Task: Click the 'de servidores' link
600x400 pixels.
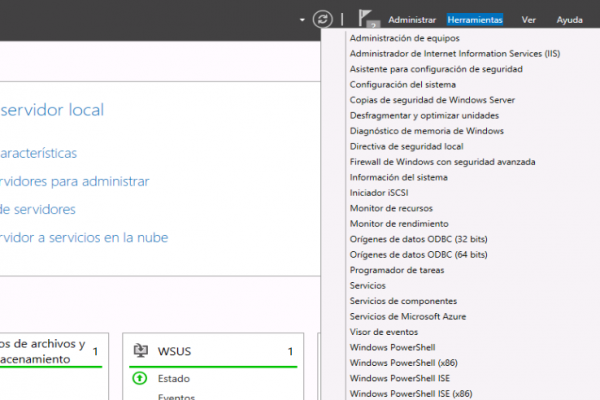Action: pyautogui.click(x=38, y=209)
